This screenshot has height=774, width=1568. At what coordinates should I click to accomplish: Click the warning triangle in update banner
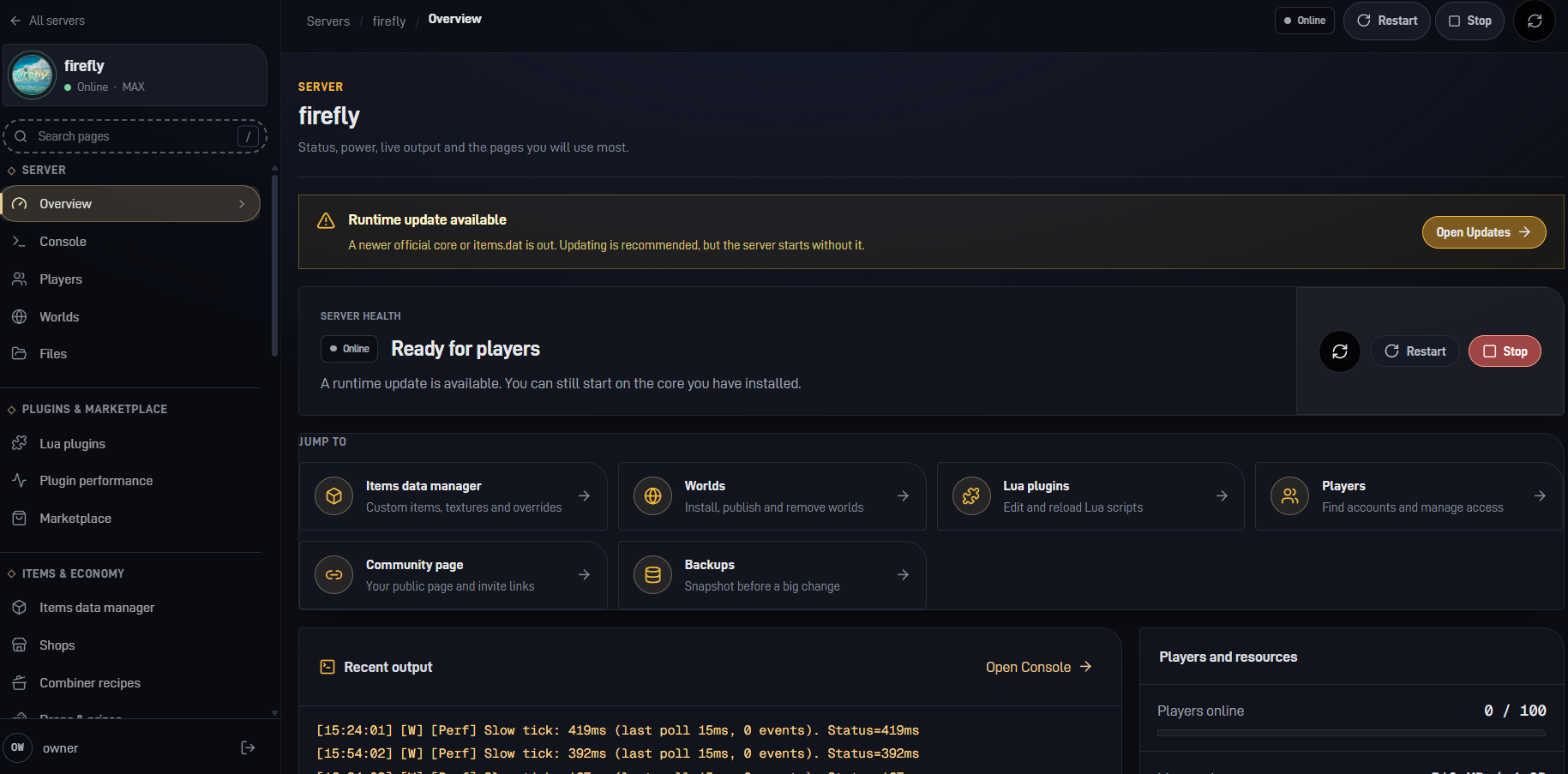(326, 221)
